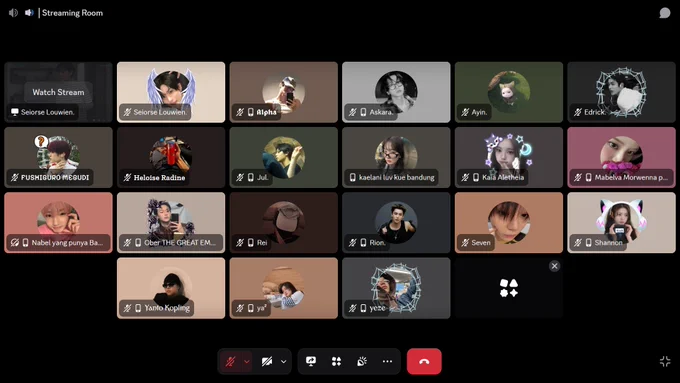This screenshot has height=383, width=680.
Task: Click Rei's mobile device icon
Action: pos(251,242)
